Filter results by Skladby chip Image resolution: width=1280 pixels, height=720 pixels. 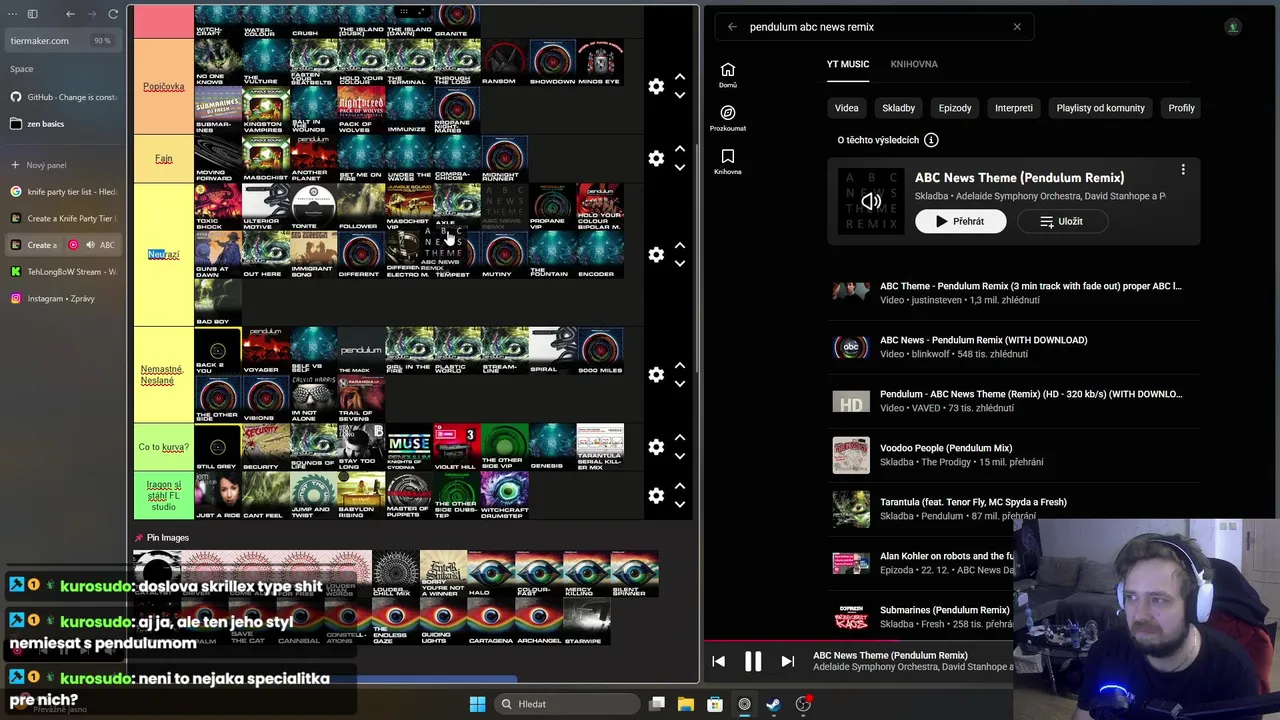pos(898,108)
